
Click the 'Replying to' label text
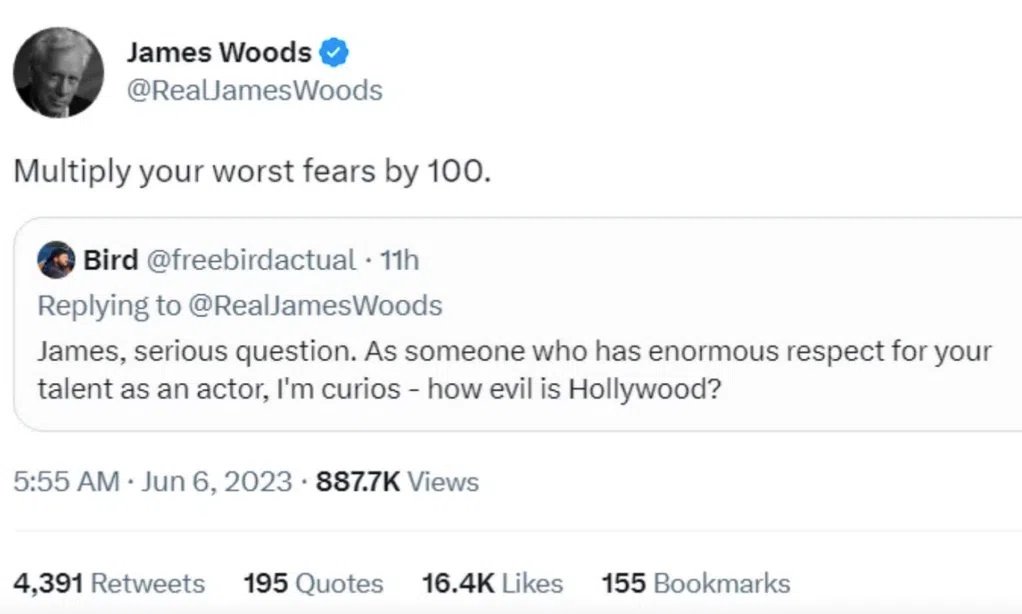click(x=110, y=306)
